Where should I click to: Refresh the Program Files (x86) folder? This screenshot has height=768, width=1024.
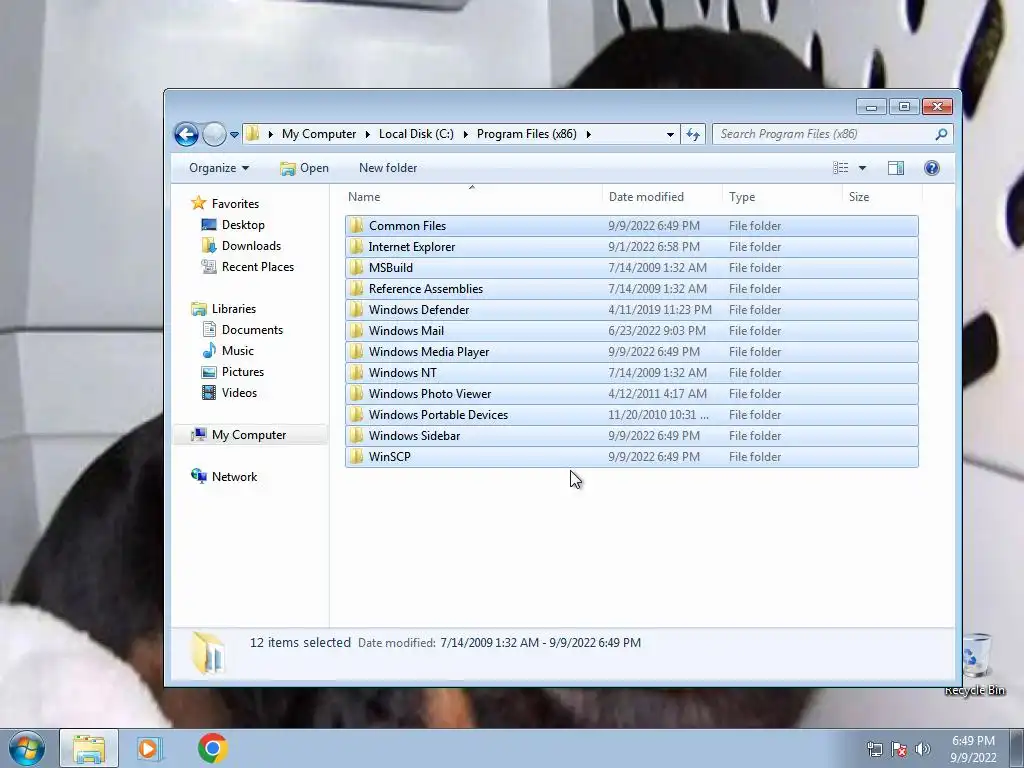693,135
